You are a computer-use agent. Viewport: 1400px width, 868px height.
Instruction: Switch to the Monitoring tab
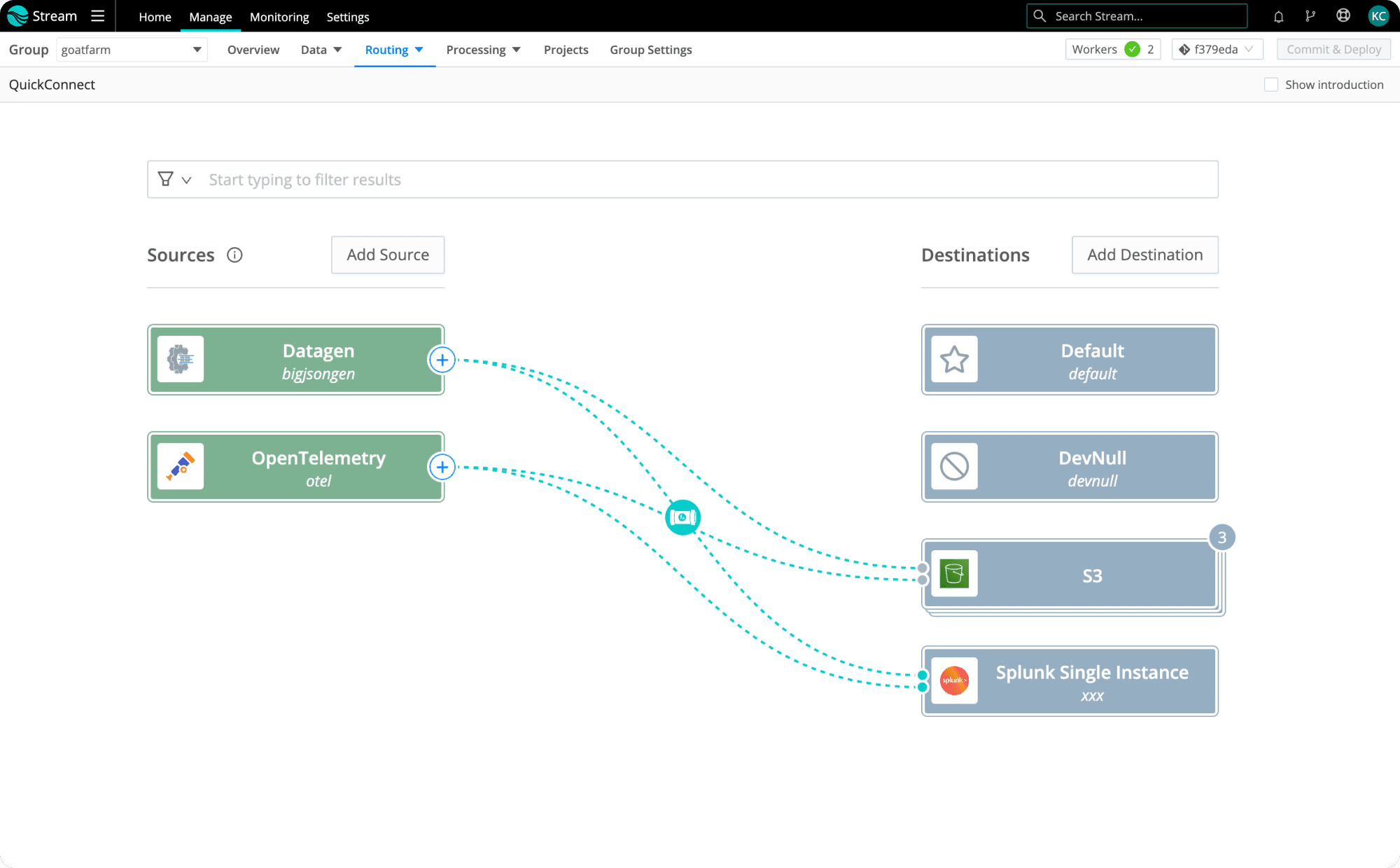(x=279, y=17)
